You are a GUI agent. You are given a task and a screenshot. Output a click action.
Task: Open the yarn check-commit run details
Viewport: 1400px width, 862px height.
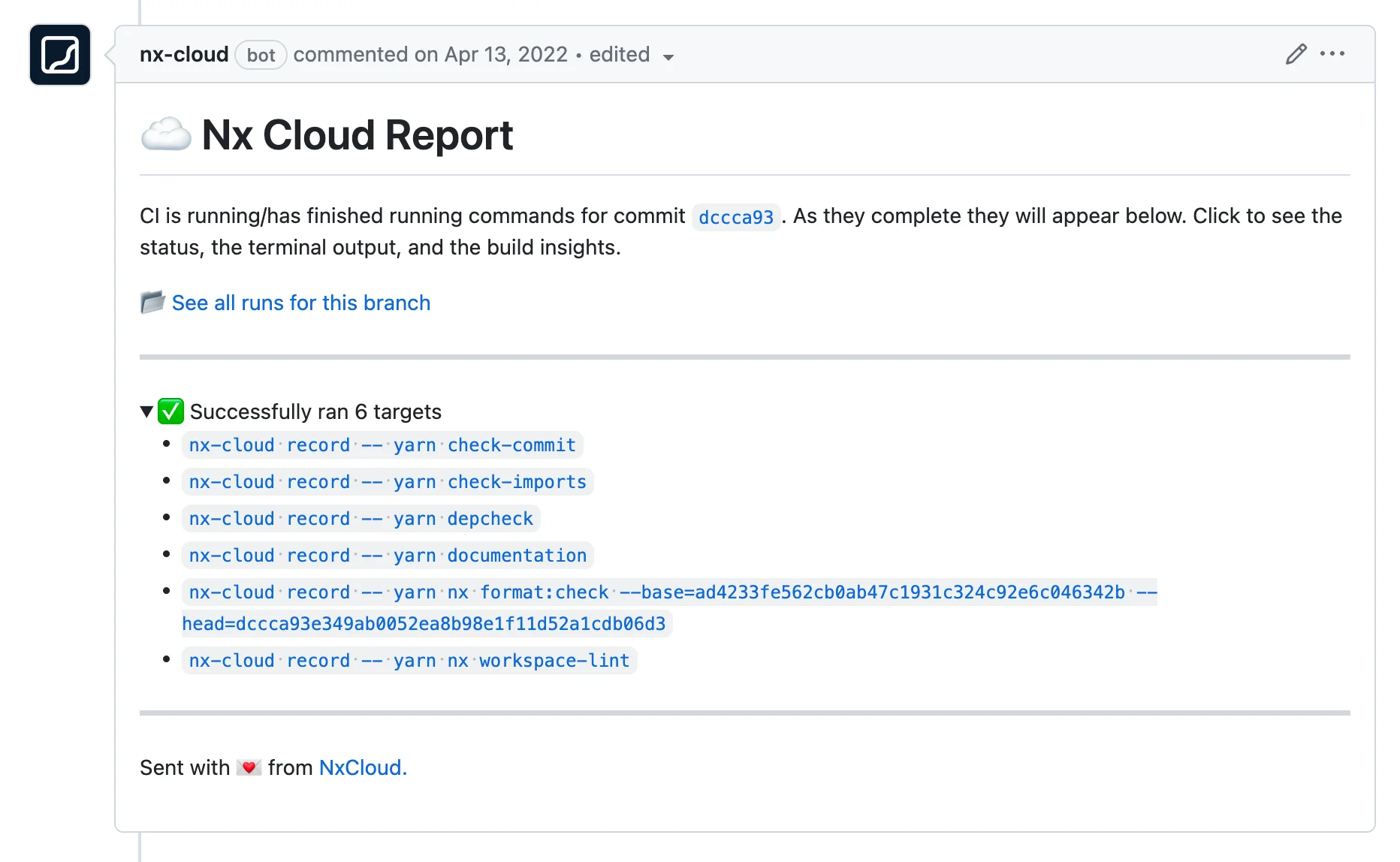click(382, 445)
